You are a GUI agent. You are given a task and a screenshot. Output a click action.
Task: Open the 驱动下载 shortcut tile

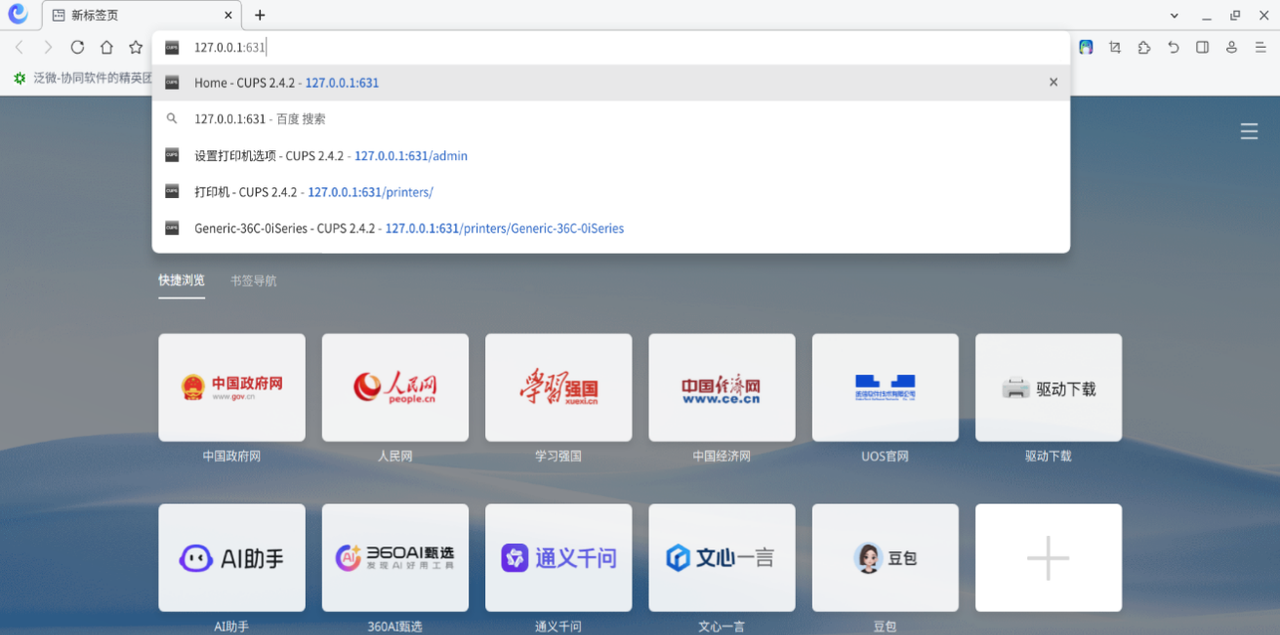pos(1048,388)
